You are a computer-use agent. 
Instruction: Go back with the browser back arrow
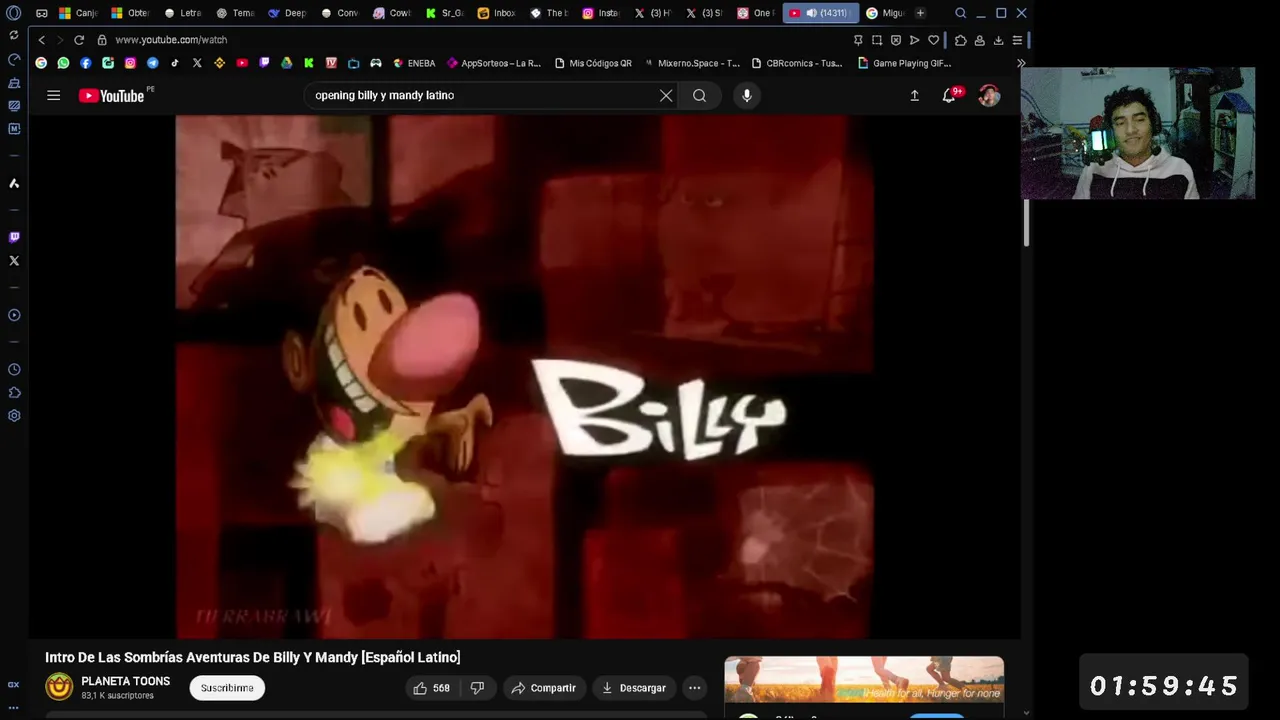click(41, 40)
